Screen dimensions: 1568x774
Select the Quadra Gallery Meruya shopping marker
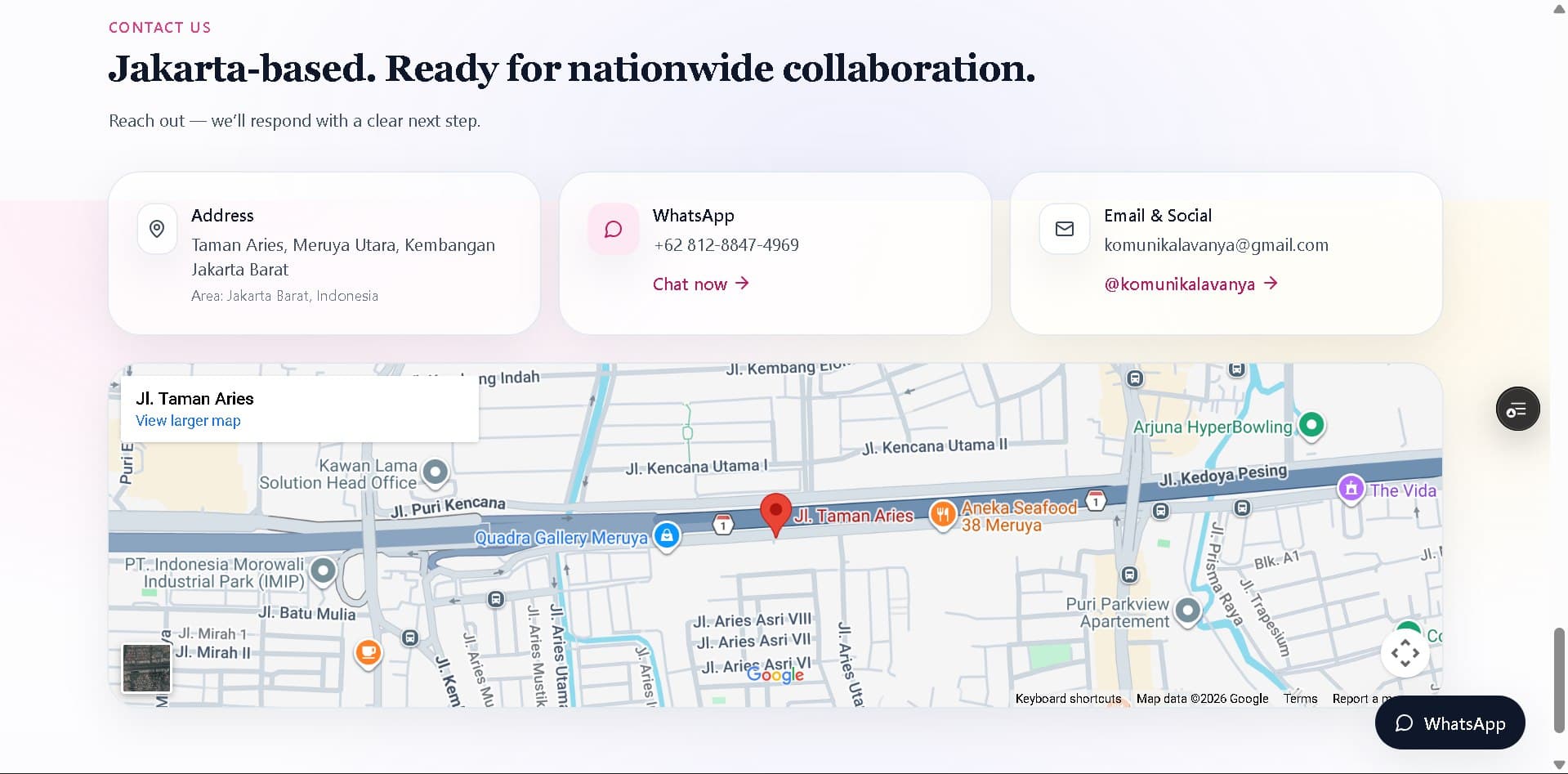pos(667,536)
